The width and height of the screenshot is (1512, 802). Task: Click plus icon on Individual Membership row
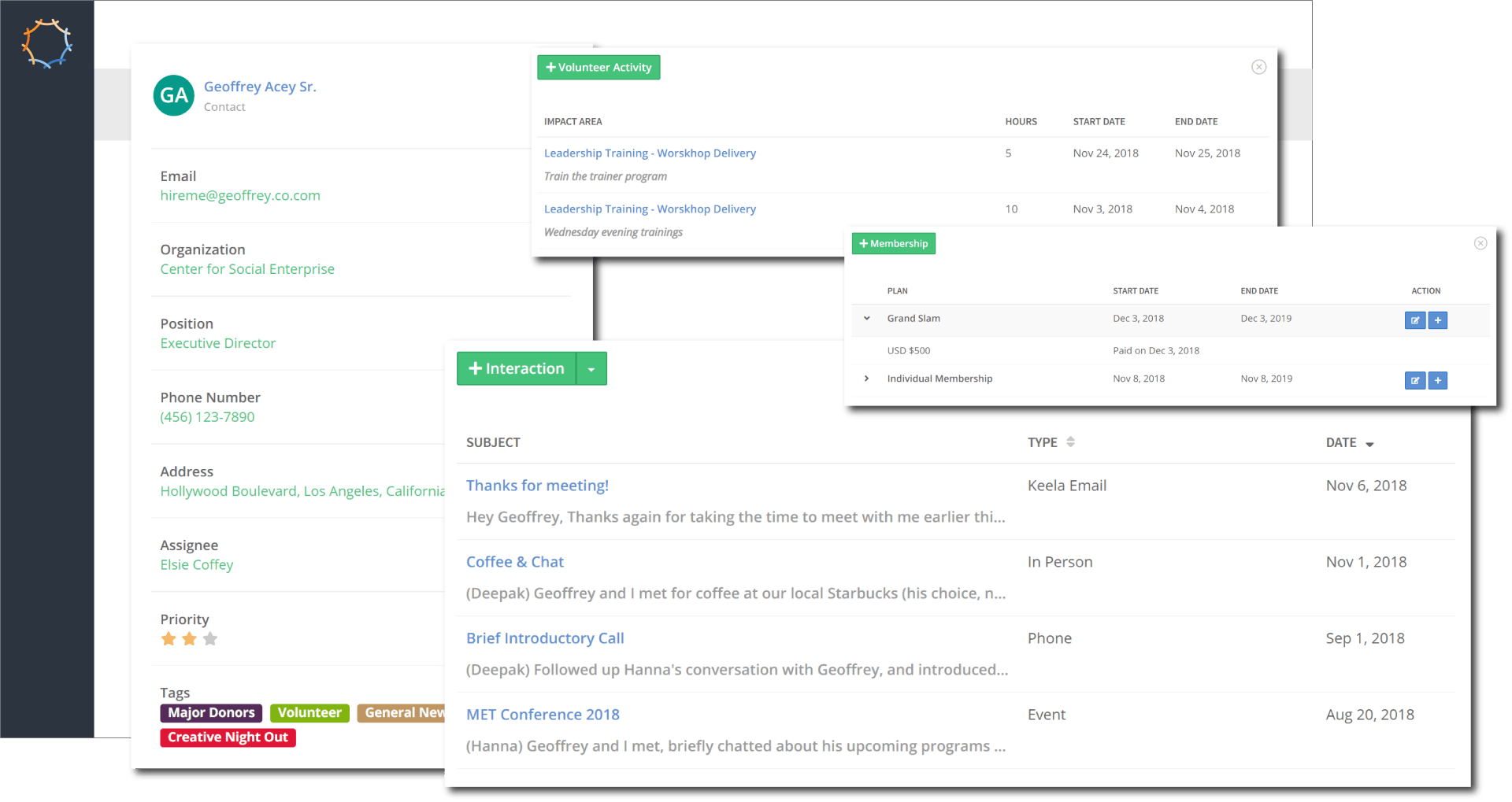(x=1438, y=381)
